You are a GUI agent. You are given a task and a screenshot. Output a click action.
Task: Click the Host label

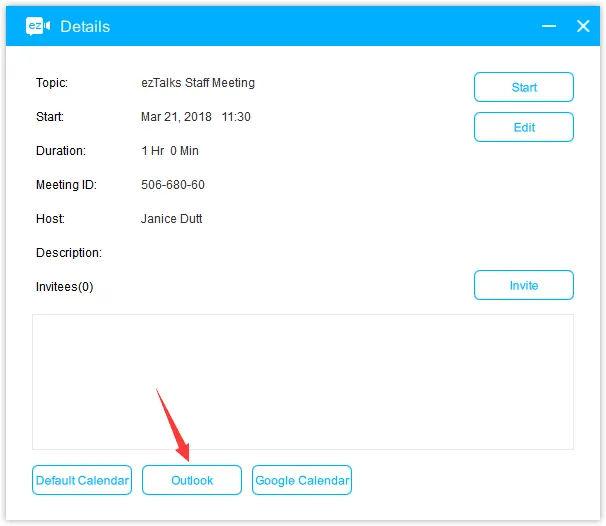point(50,219)
